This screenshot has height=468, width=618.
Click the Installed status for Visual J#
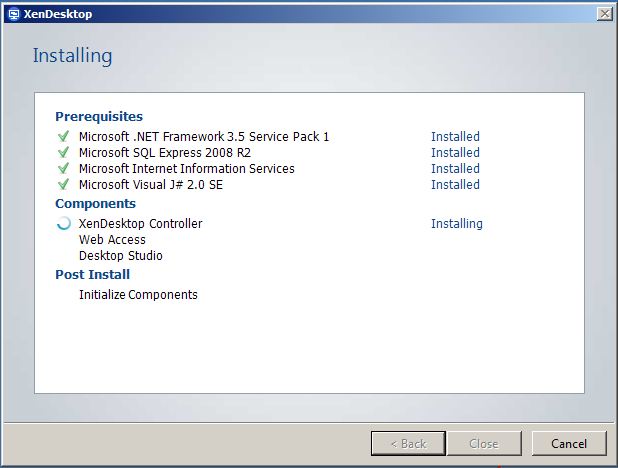455,185
